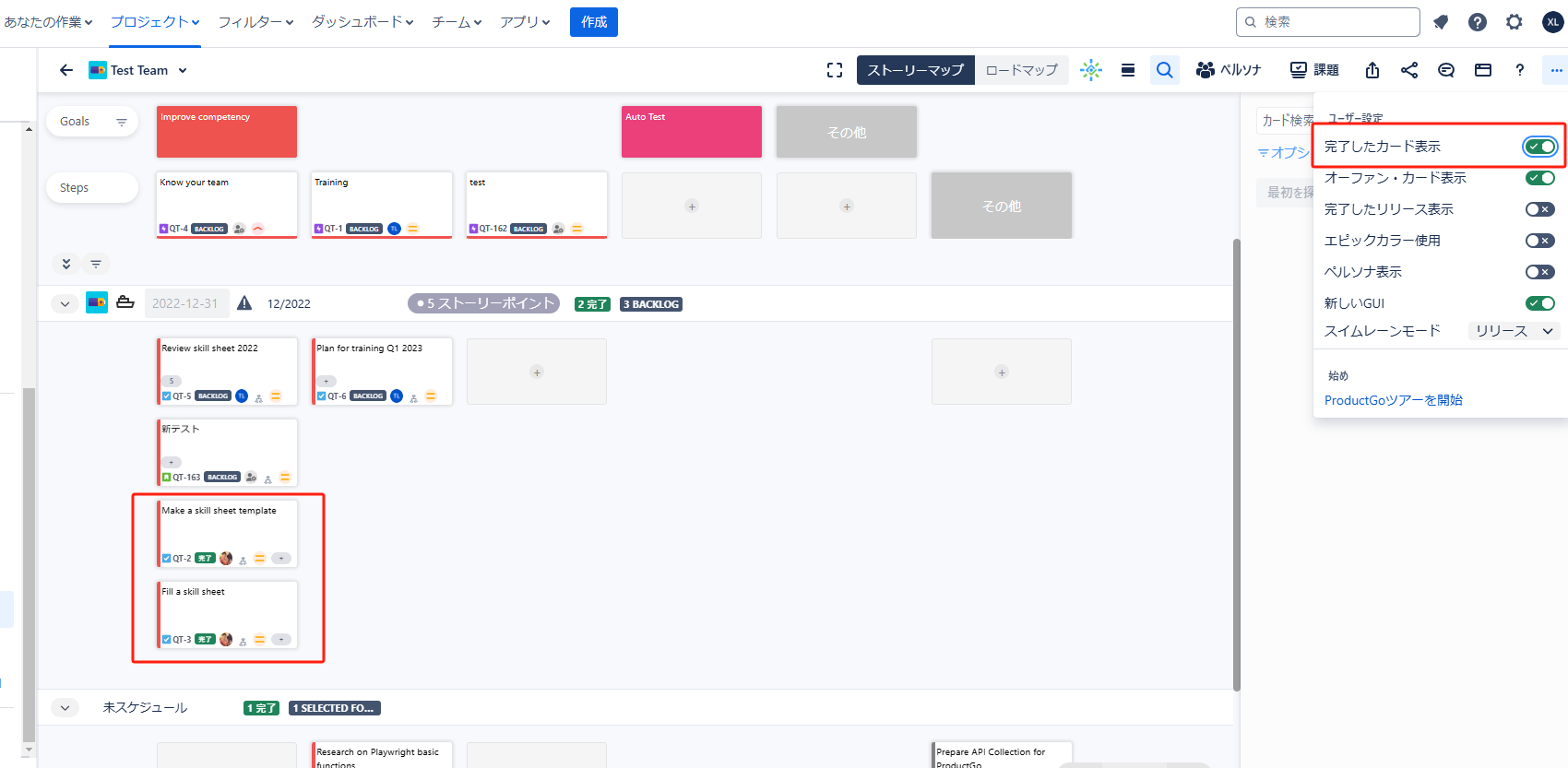This screenshot has width=1568, height=768.
Task: Enable the ペルソナ表示 toggle
Action: point(1539,272)
